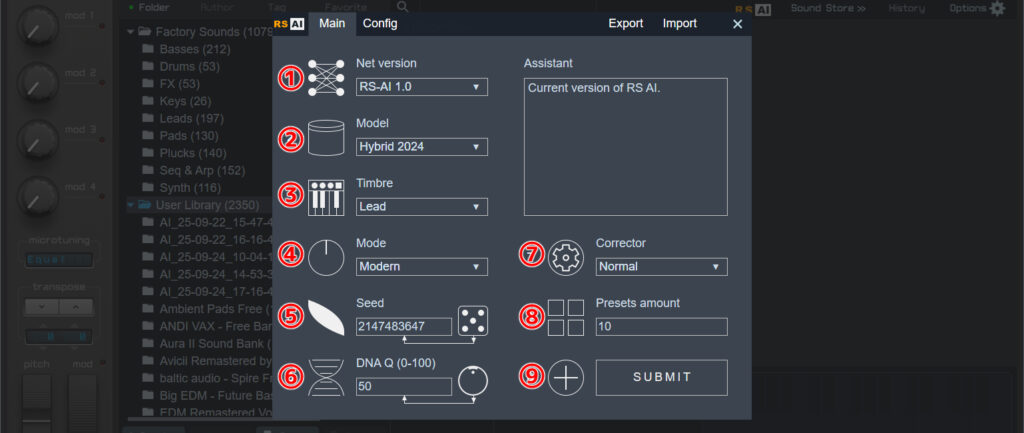Open the Model Hybrid 2024 dropdown
The image size is (1024, 433).
[421, 147]
